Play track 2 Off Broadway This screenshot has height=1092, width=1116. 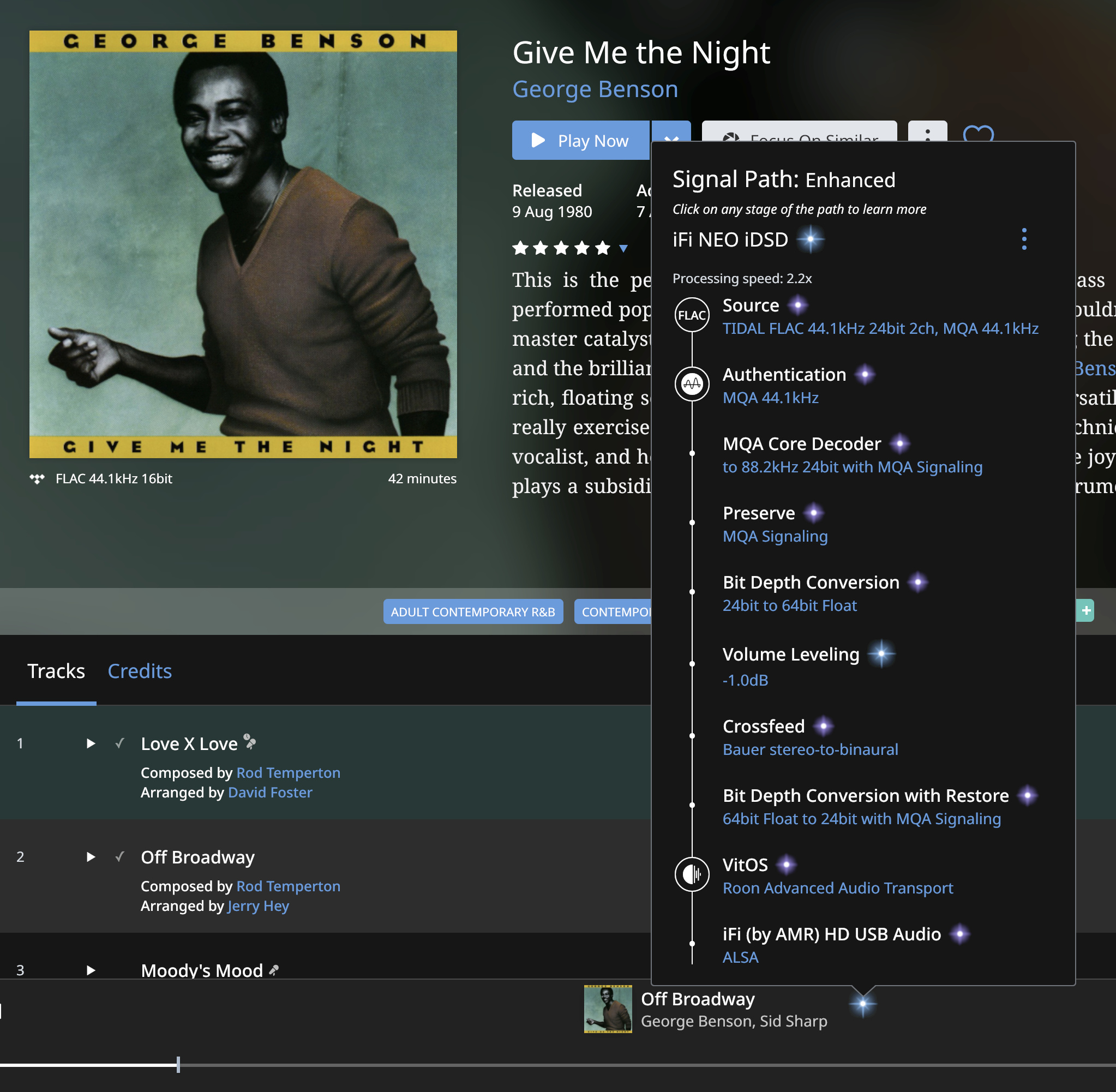coord(90,857)
